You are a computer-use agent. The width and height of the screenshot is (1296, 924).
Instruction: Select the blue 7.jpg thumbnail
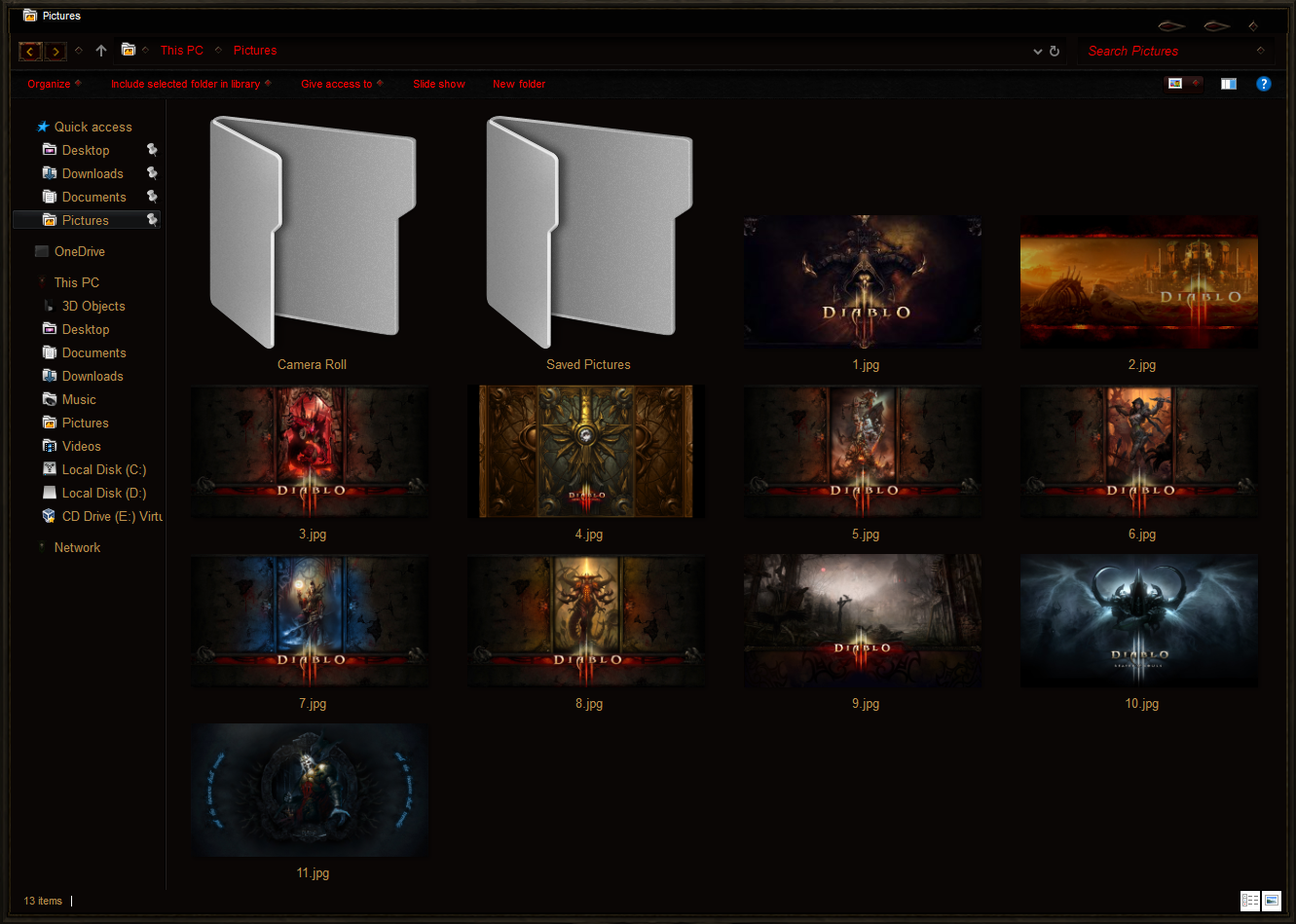click(x=310, y=620)
